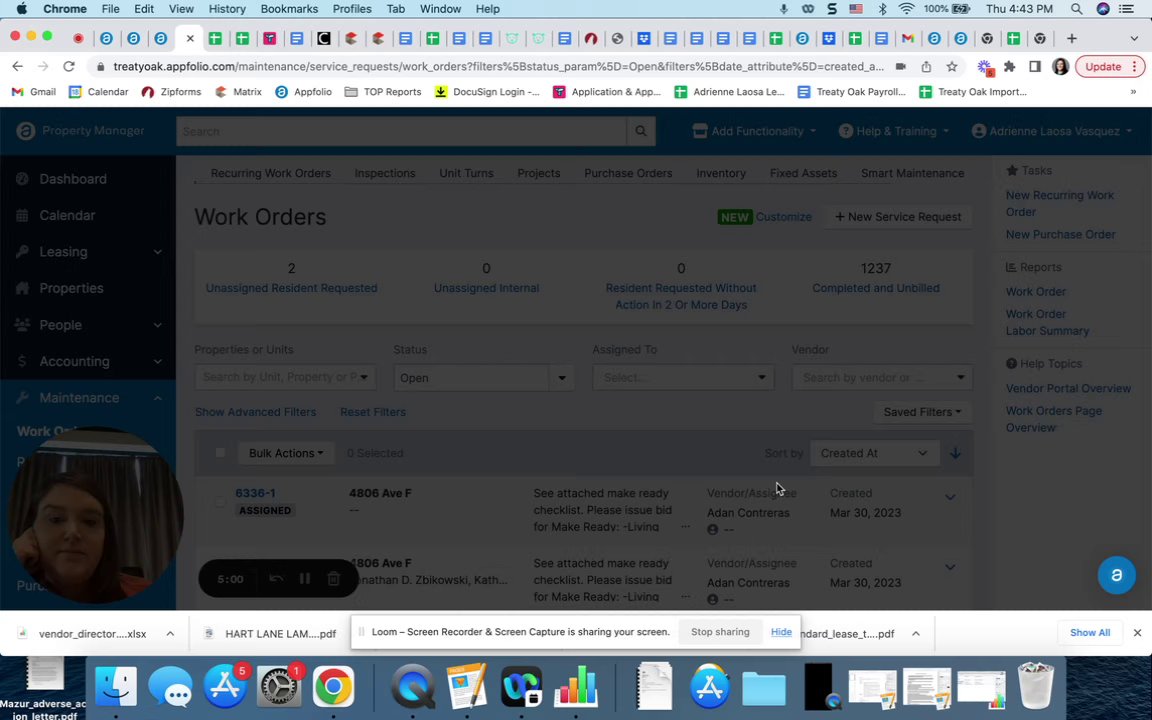The width and height of the screenshot is (1152, 720).
Task: Switch to the Inspections tab
Action: coord(385,173)
